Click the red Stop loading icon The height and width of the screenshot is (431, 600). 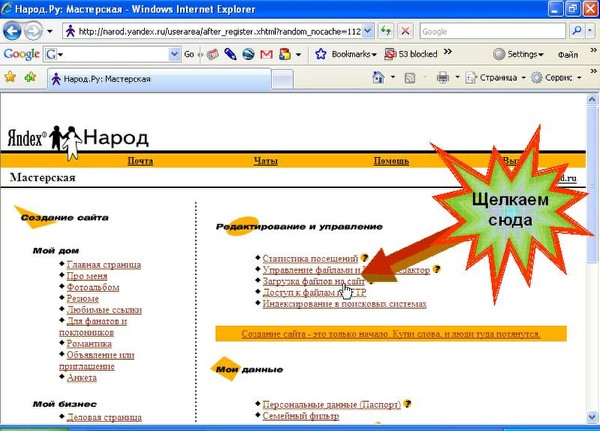point(405,31)
